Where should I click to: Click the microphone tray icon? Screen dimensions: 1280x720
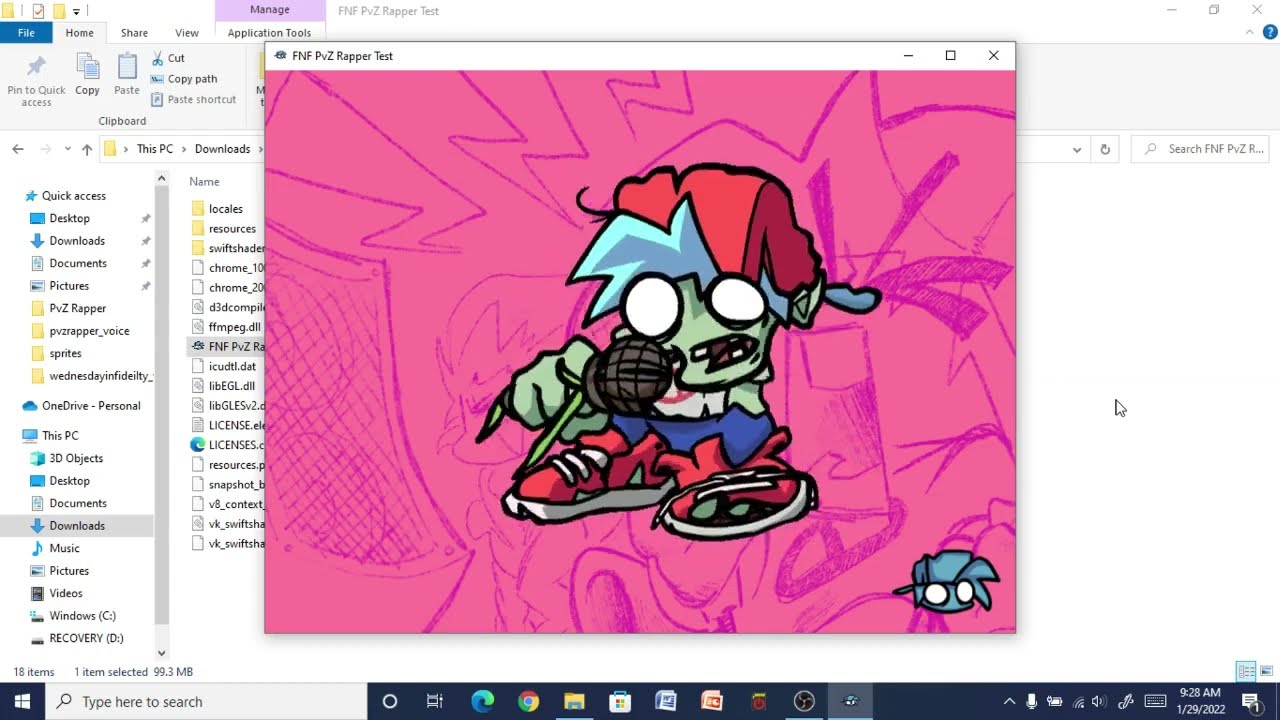1032,701
